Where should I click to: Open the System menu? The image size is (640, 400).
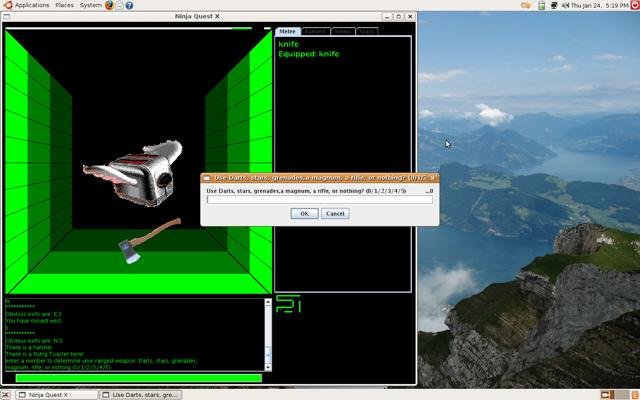coord(91,5)
